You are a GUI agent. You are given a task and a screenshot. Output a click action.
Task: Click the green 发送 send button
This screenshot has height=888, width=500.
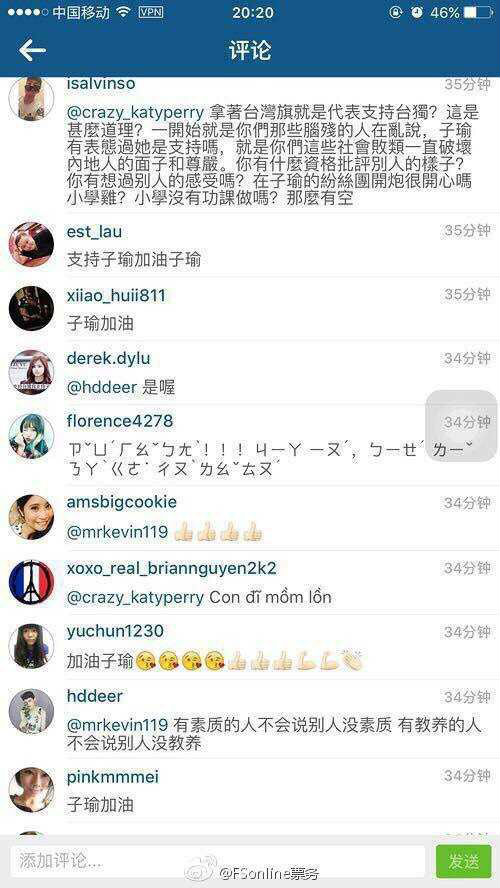[x=463, y=861]
